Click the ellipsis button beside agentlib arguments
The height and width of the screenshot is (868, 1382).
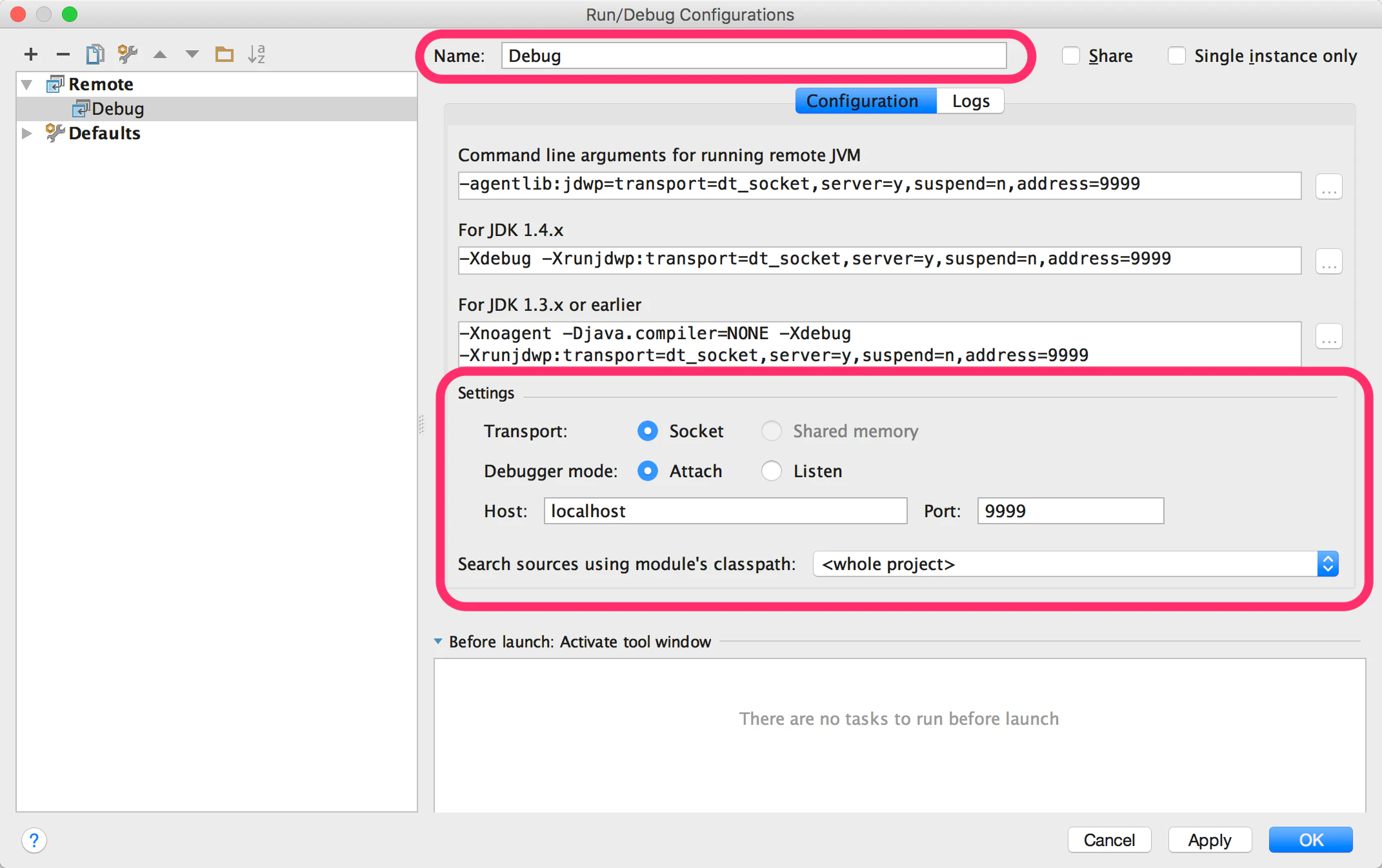[1329, 186]
